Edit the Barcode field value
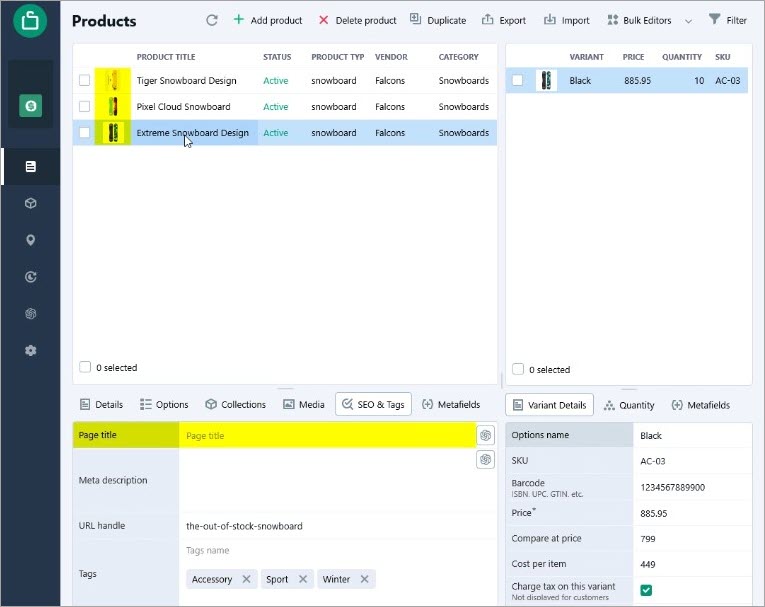765x607 pixels. tap(693, 487)
